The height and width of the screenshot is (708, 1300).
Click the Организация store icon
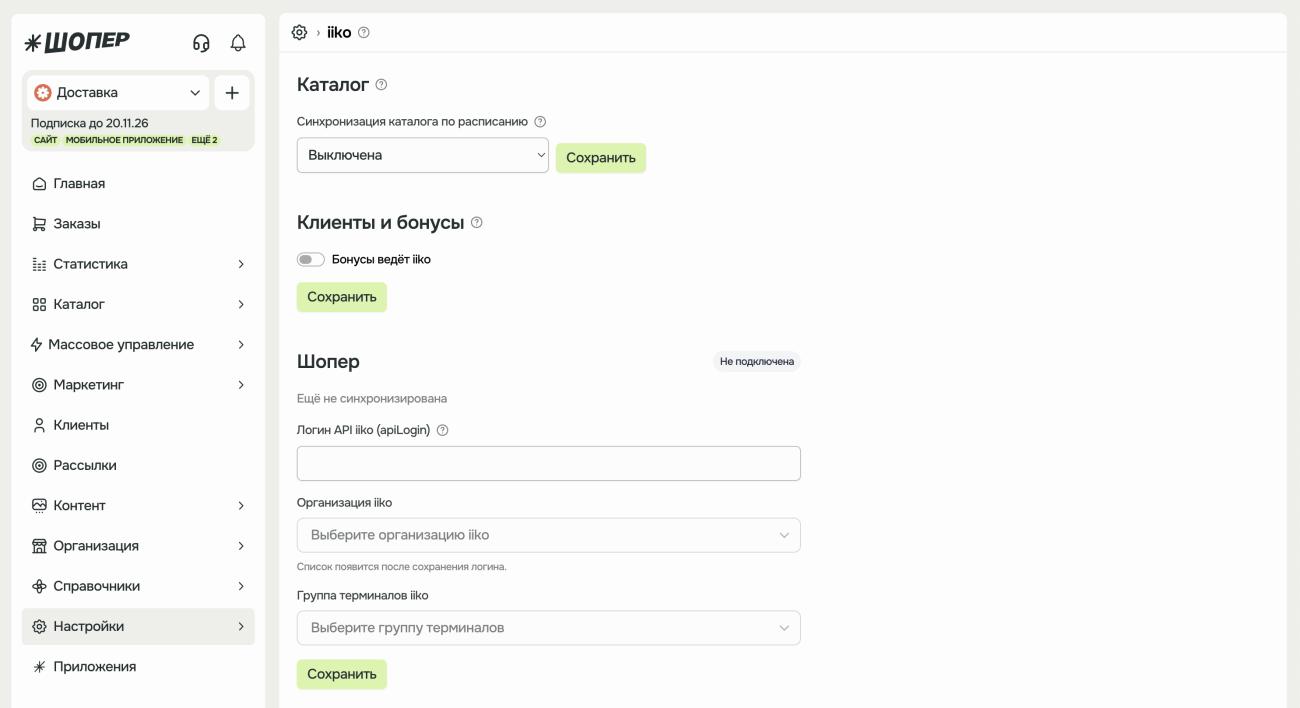tap(39, 546)
